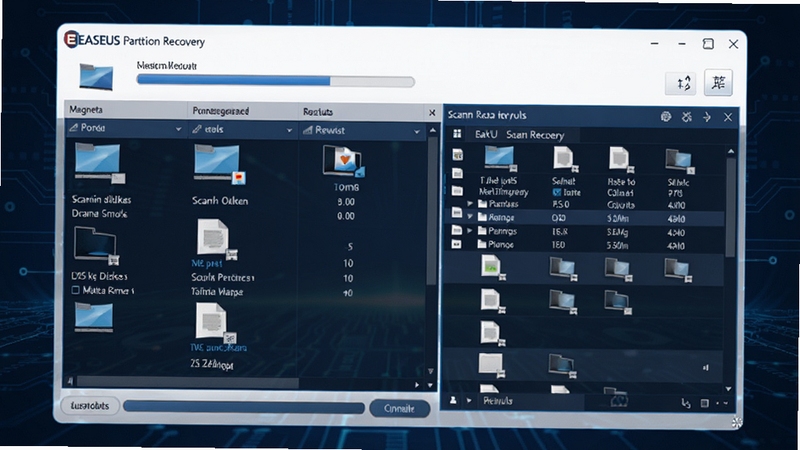The height and width of the screenshot is (450, 800).
Task: Open settings gear in Scann Reta ferruls header
Action: click(665, 117)
